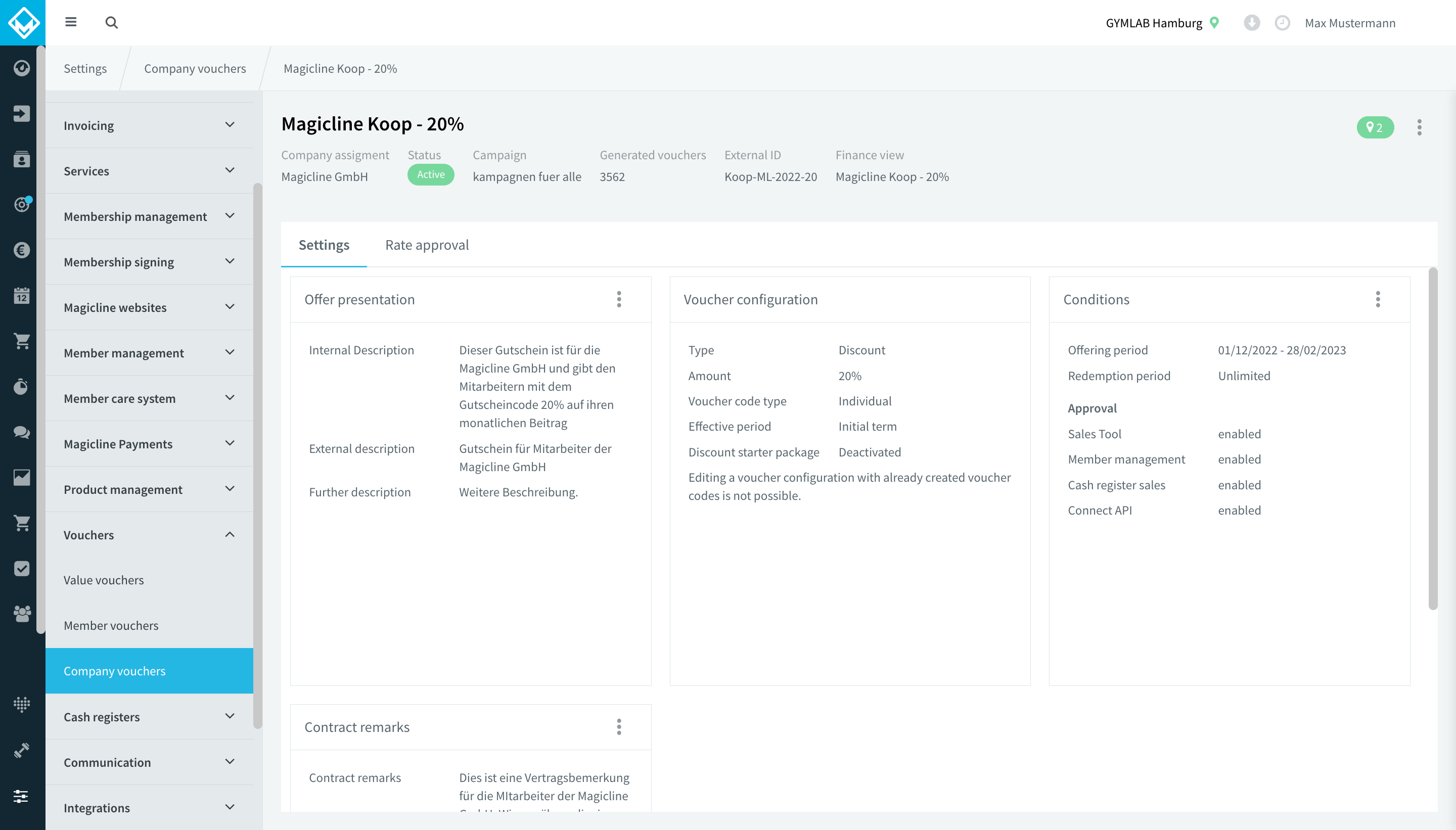
Task: Collapse the Vouchers section
Action: pyautogui.click(x=149, y=535)
